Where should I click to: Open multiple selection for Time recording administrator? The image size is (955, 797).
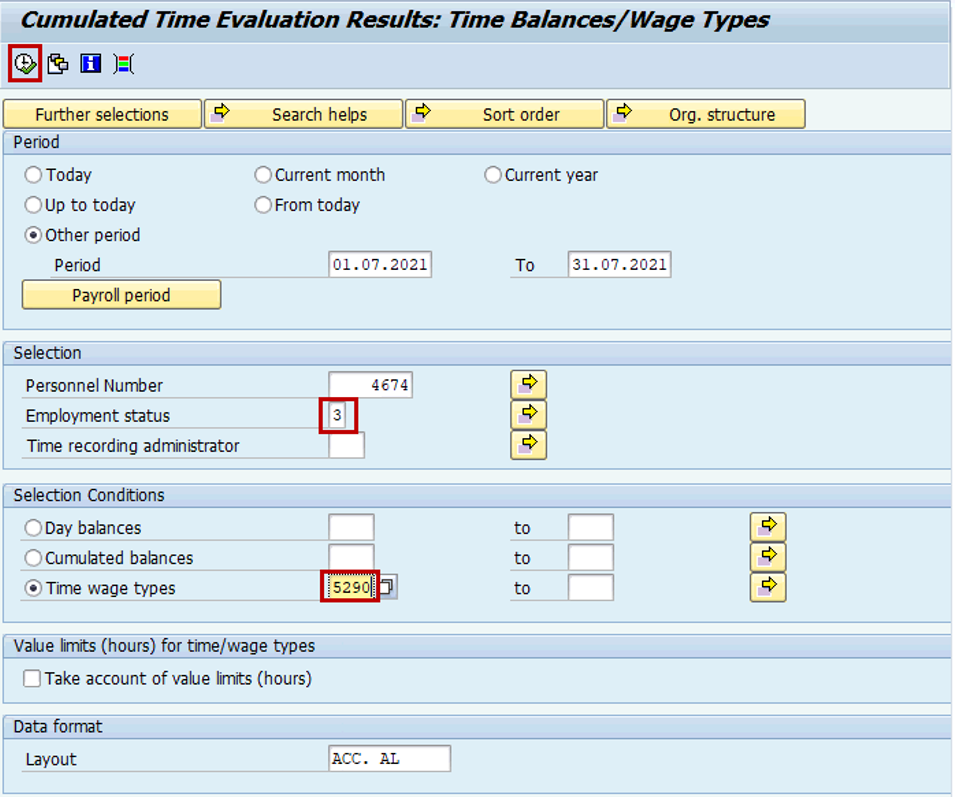coord(528,444)
